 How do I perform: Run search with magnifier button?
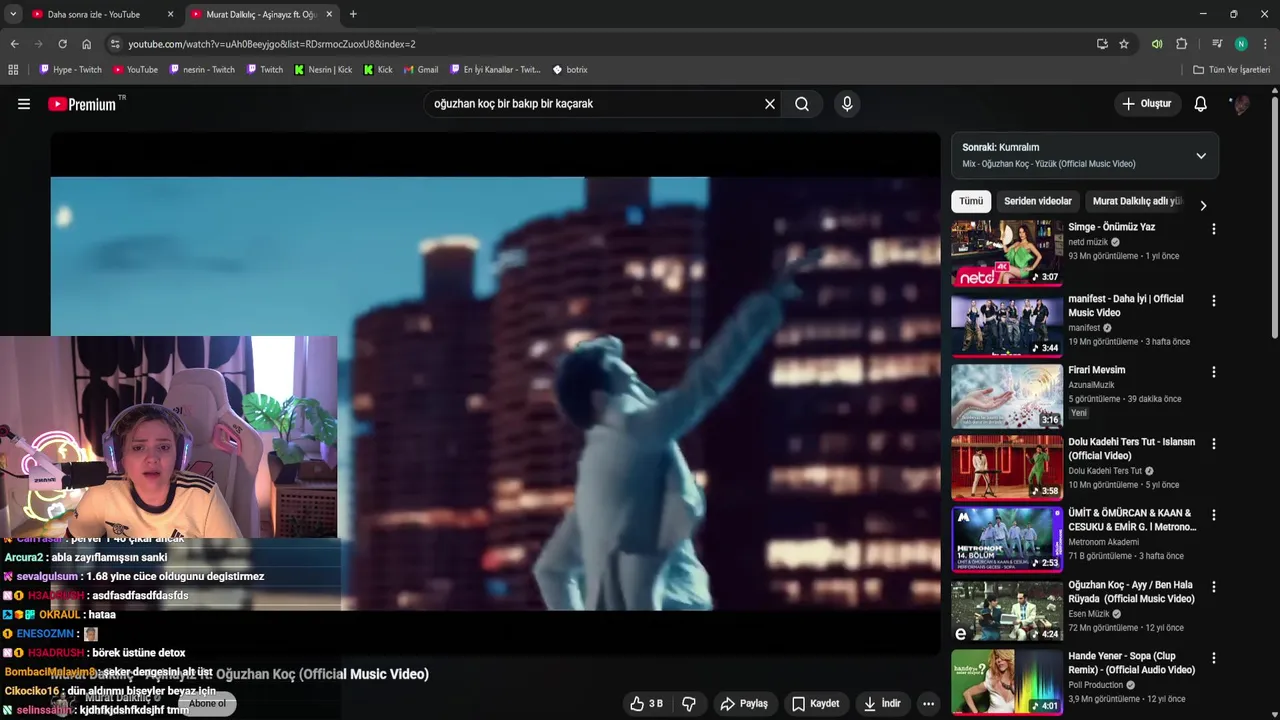(x=802, y=104)
